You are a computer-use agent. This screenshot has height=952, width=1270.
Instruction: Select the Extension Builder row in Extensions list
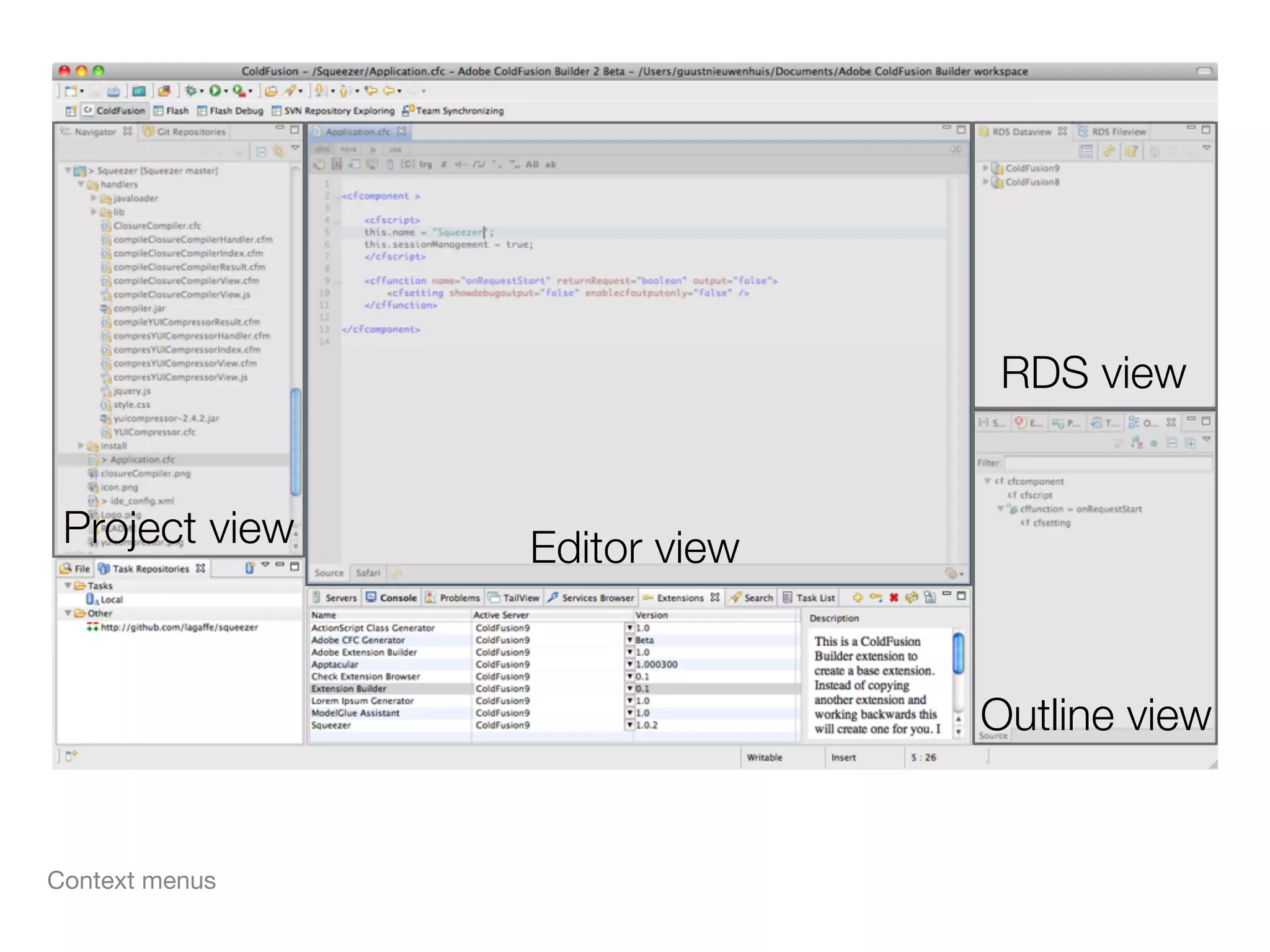(554, 689)
